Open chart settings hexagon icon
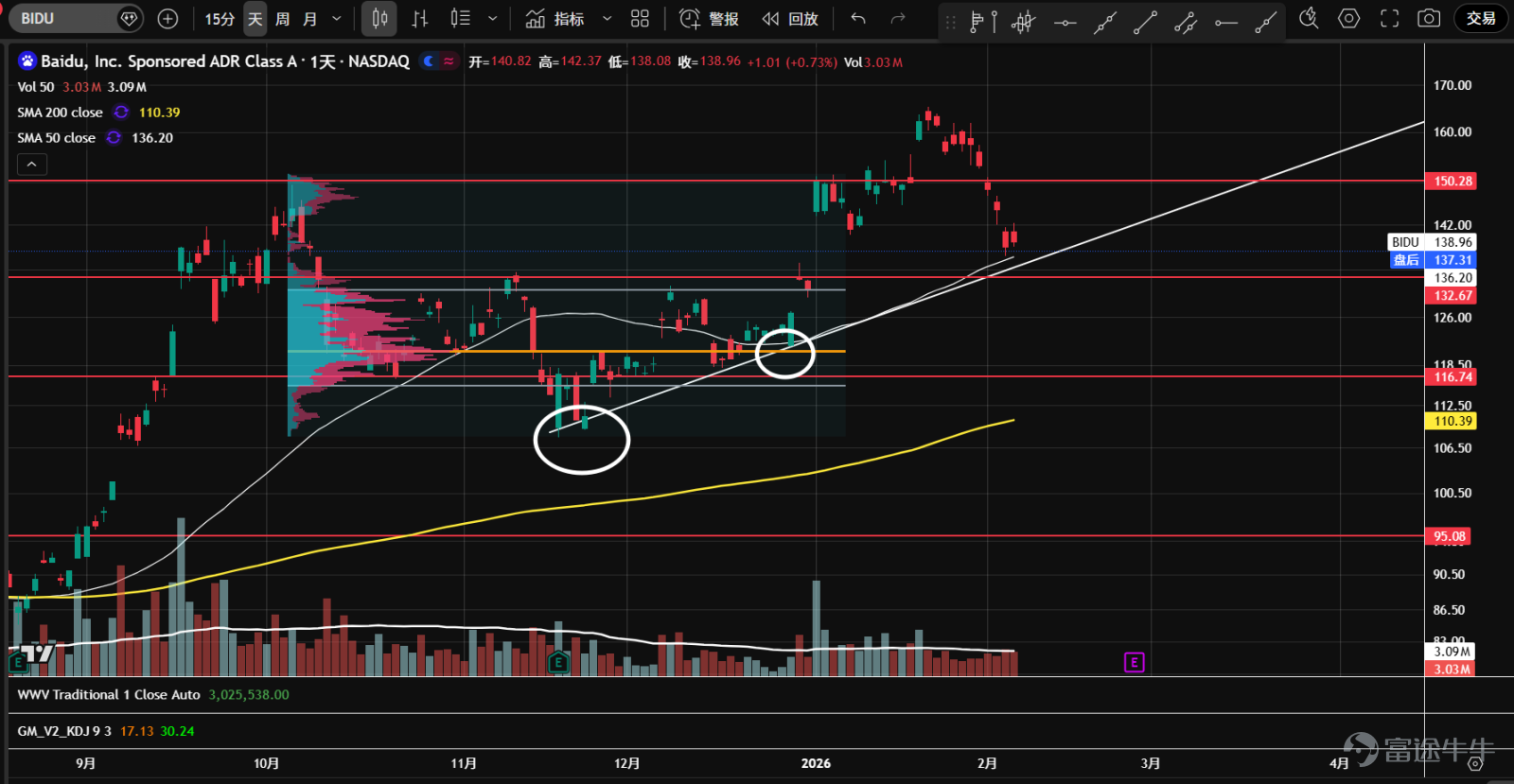 tap(1349, 18)
